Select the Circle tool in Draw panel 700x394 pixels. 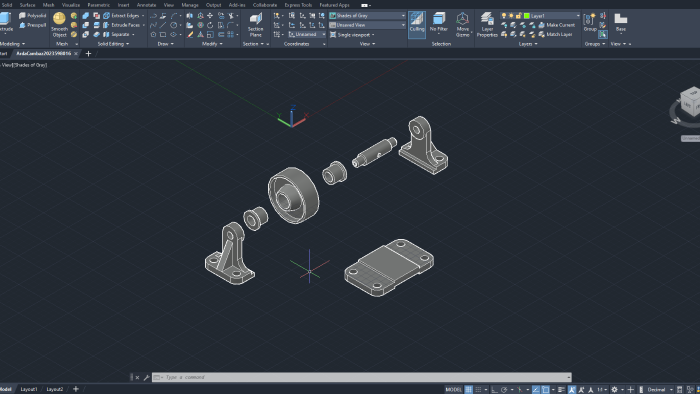tap(174, 25)
